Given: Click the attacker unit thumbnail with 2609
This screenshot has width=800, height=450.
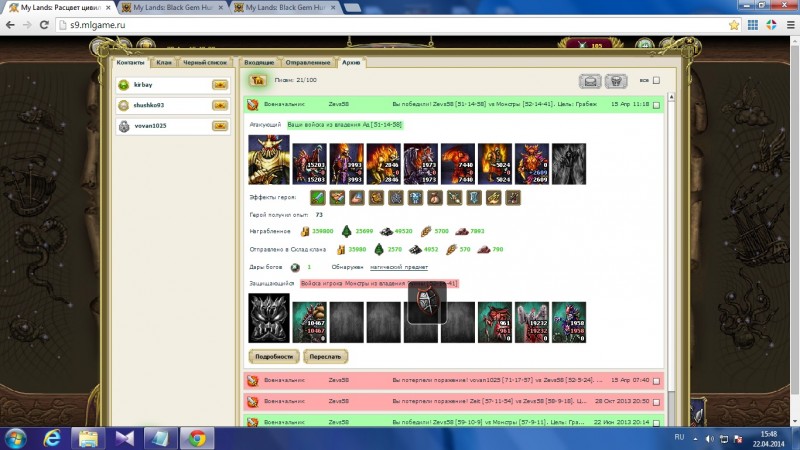Looking at the screenshot, I should (532, 164).
